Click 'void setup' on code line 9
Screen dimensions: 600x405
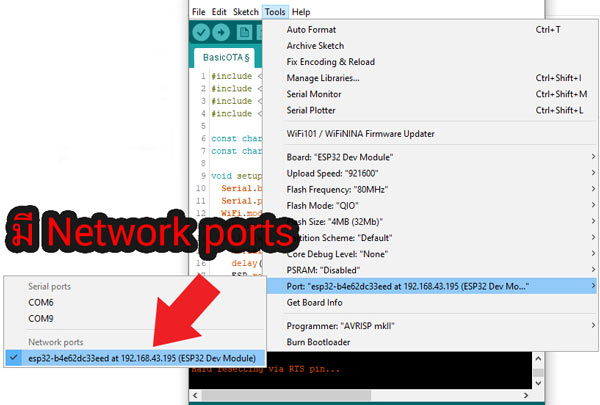pos(236,176)
